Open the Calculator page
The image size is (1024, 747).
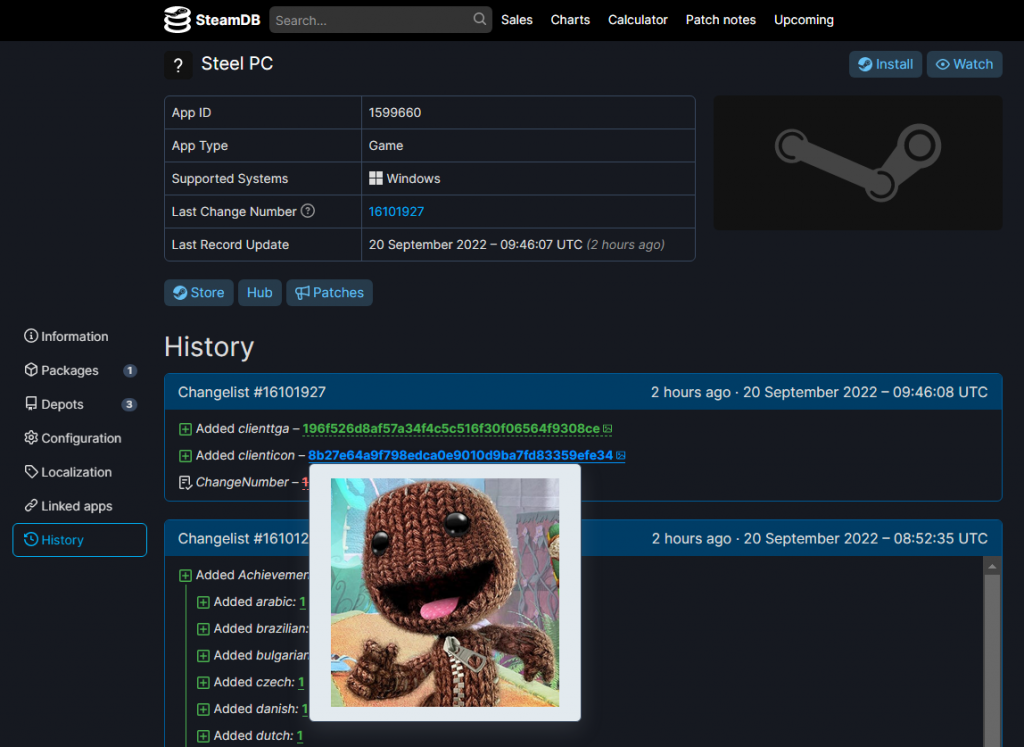coord(637,20)
